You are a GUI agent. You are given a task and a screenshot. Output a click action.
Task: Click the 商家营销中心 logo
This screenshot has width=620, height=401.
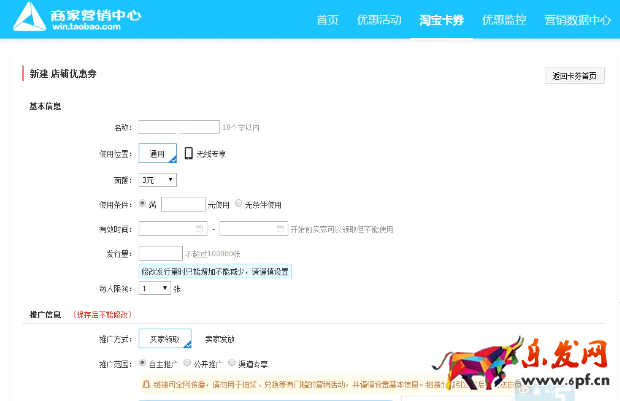point(81,19)
